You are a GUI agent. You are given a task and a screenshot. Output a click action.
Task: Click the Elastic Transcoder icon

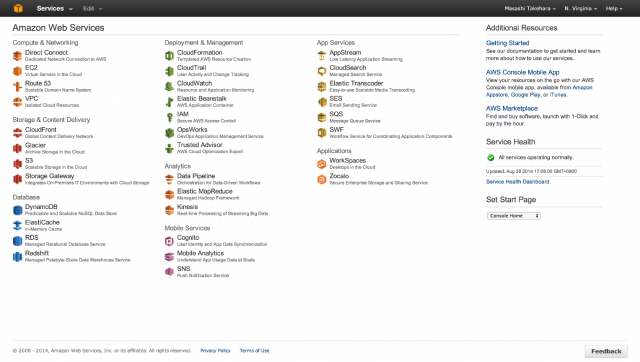point(322,87)
